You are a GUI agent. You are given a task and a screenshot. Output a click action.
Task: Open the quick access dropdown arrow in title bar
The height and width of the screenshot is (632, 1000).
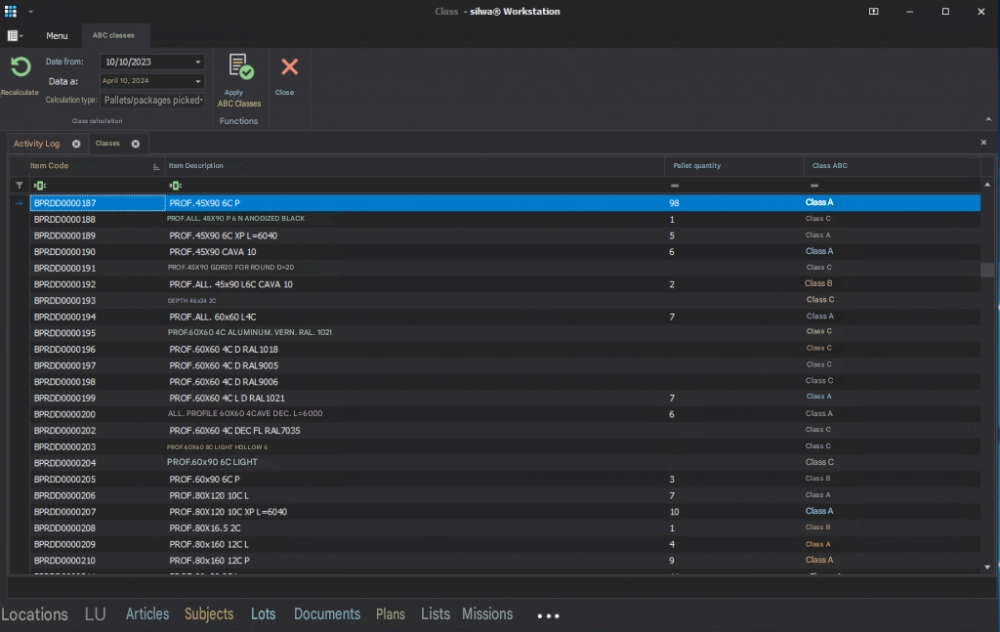click(x=31, y=11)
